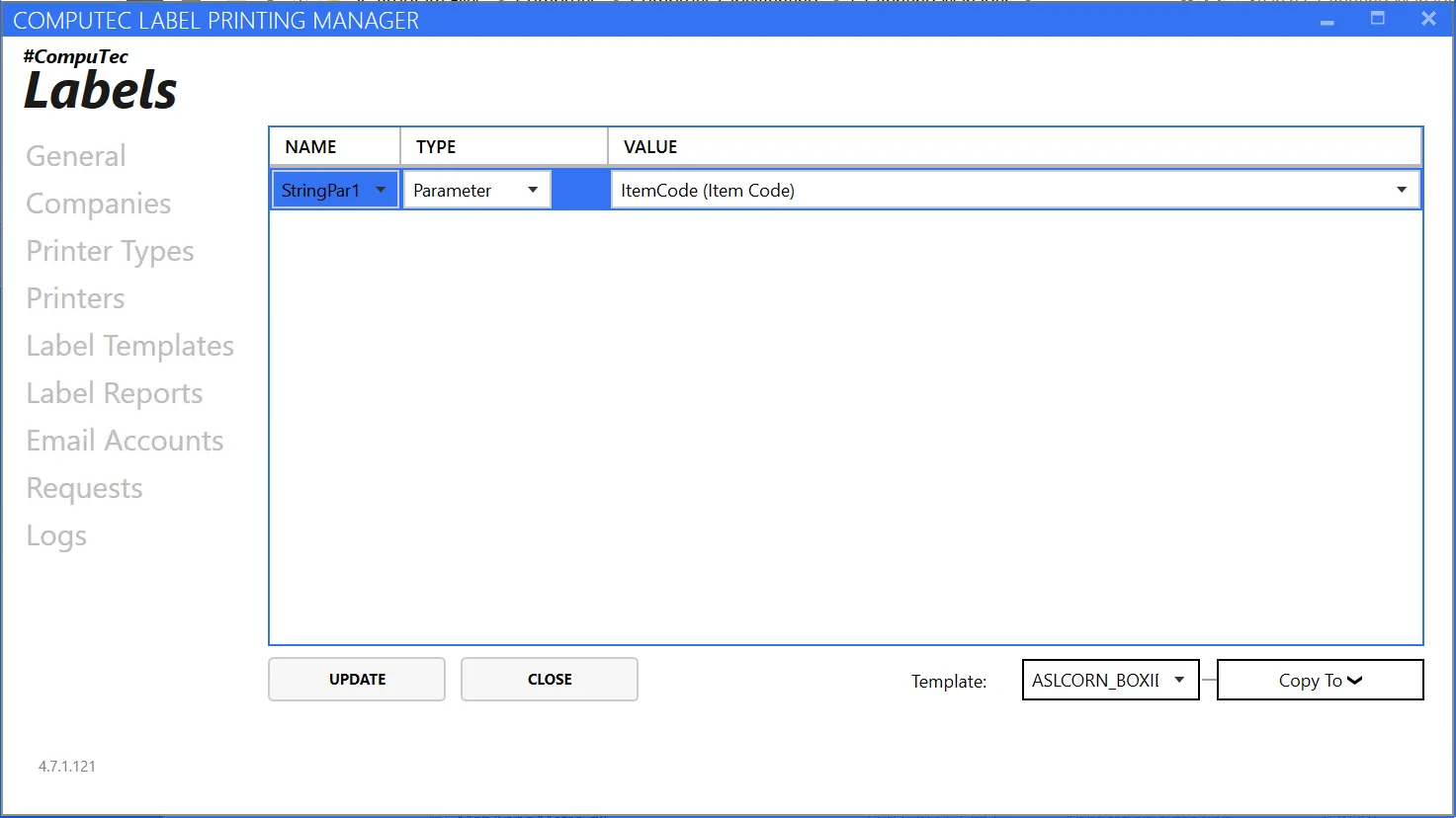Image resolution: width=1456 pixels, height=818 pixels.
Task: Navigate to Label Reports
Action: click(x=114, y=393)
